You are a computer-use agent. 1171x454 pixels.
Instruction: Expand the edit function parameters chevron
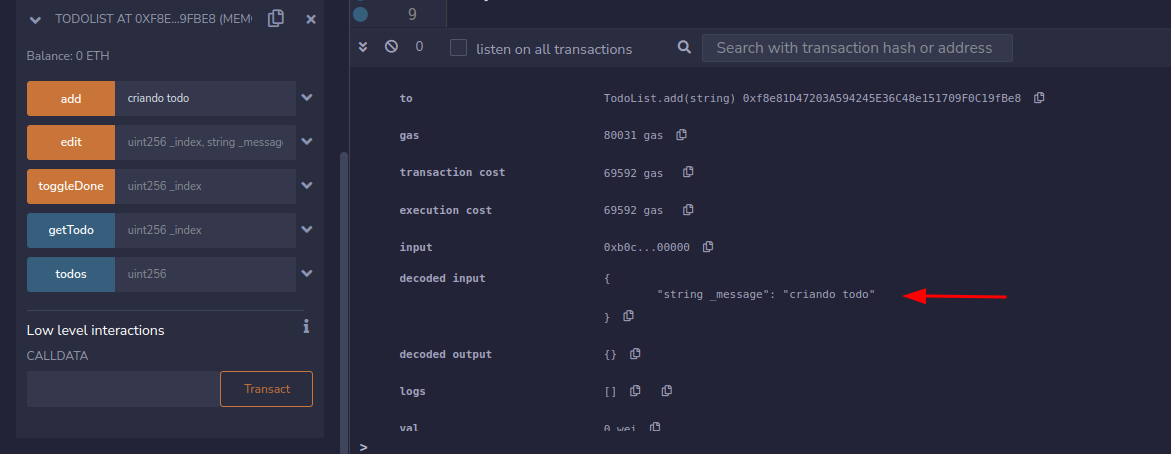(x=307, y=142)
